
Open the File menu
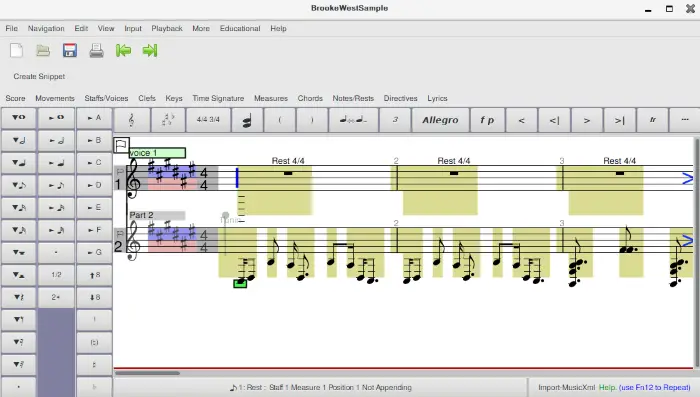point(12,28)
